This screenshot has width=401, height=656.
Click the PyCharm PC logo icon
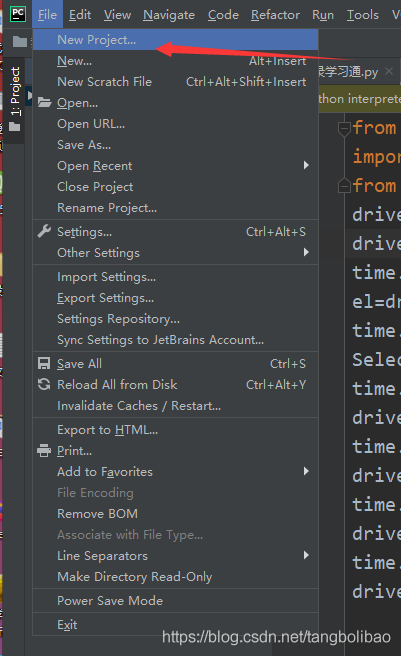pyautogui.click(x=18, y=14)
